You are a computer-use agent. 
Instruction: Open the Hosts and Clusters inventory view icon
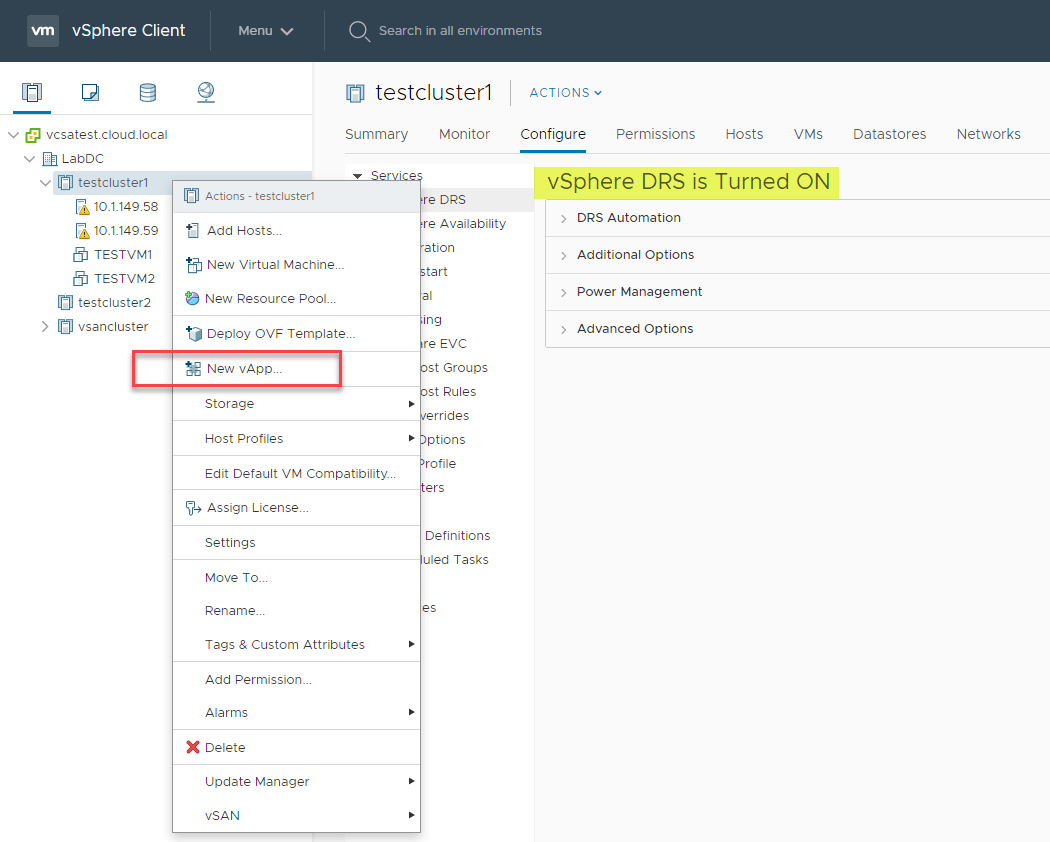[31, 92]
